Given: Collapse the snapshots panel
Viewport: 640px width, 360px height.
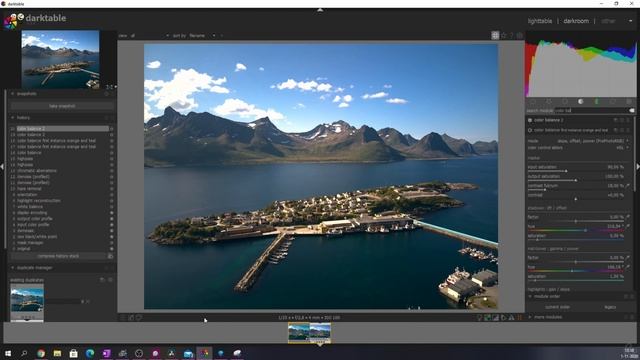Looking at the screenshot, I should pos(13,94).
